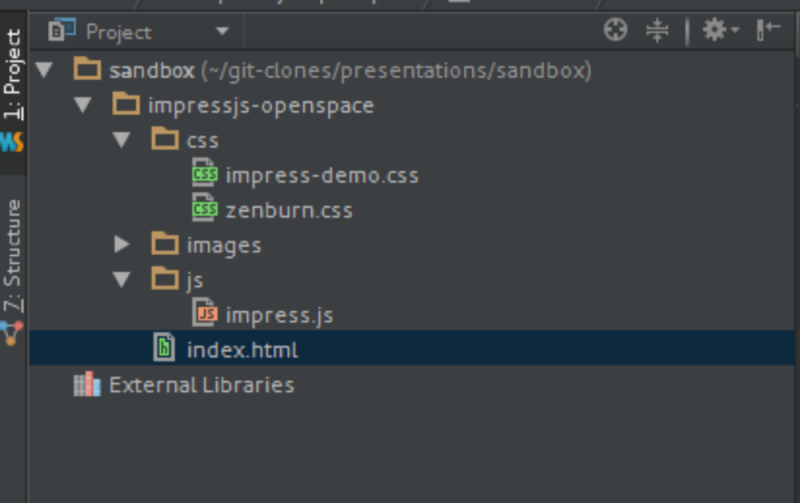Expand the images folder

click(x=122, y=245)
